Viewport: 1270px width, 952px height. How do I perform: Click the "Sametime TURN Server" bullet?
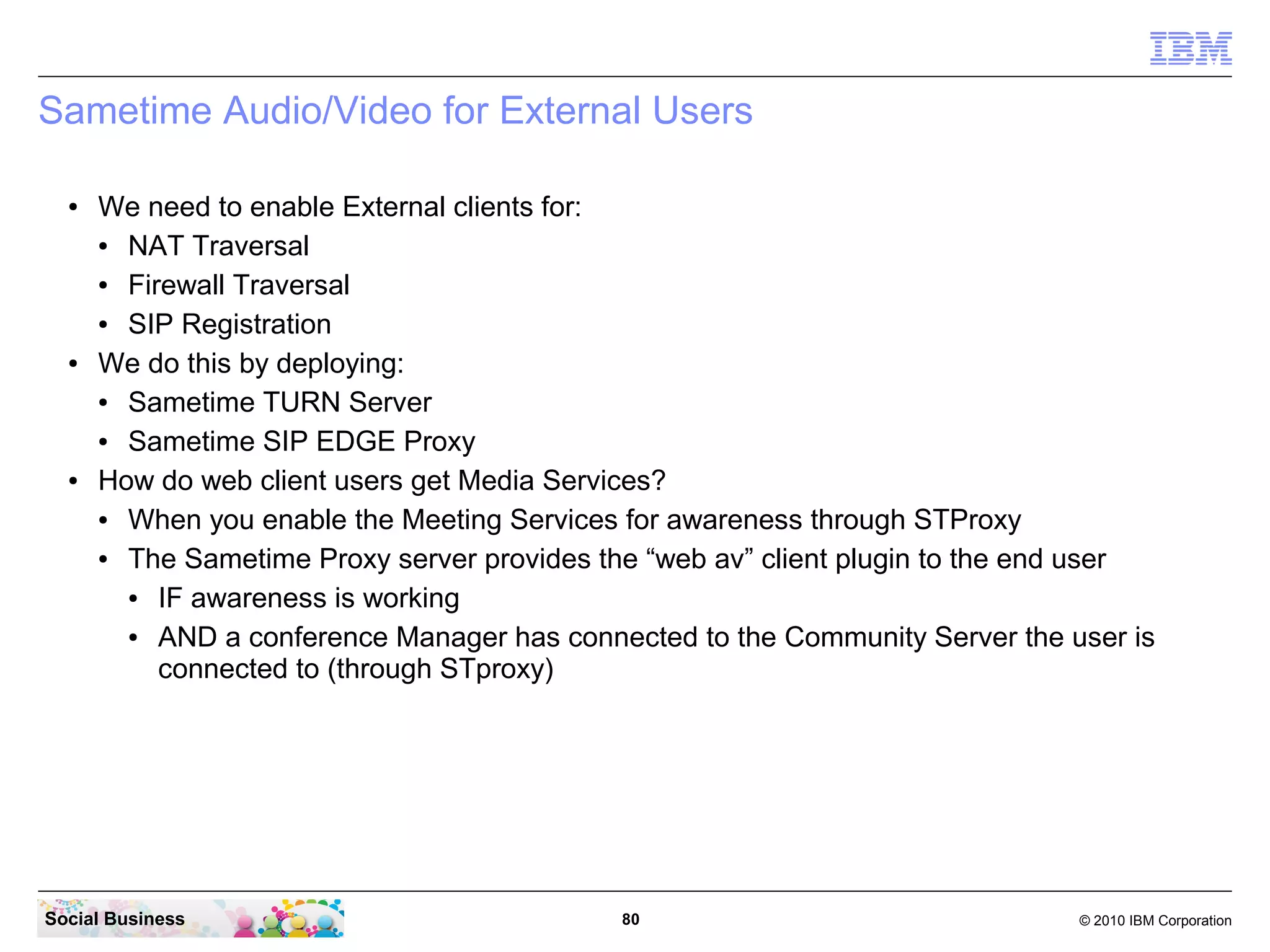pyautogui.click(x=280, y=402)
